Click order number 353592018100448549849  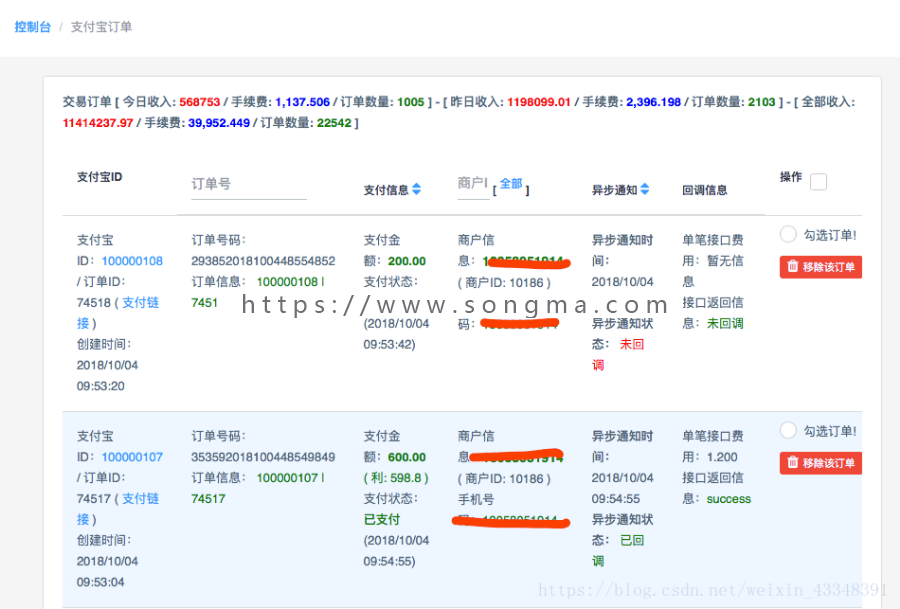point(263,457)
